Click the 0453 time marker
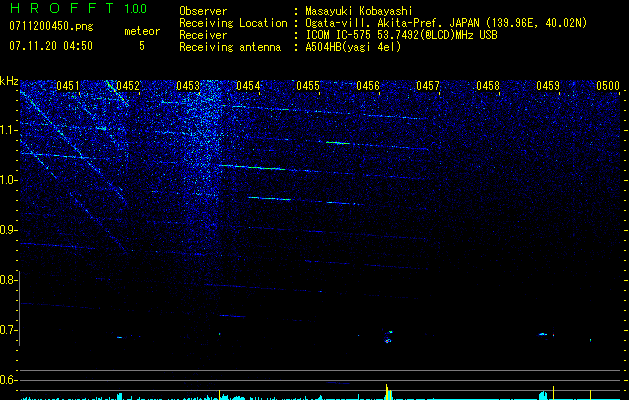 coord(188,86)
